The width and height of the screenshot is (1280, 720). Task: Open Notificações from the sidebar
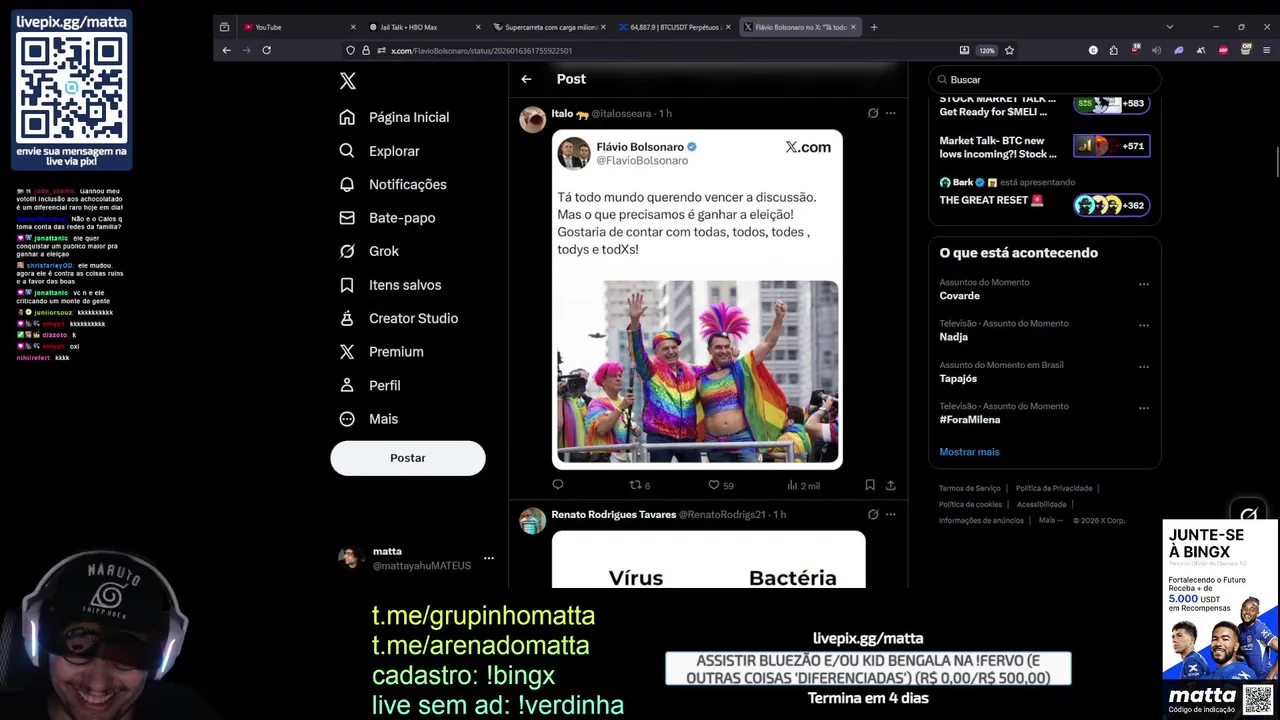coord(392,184)
